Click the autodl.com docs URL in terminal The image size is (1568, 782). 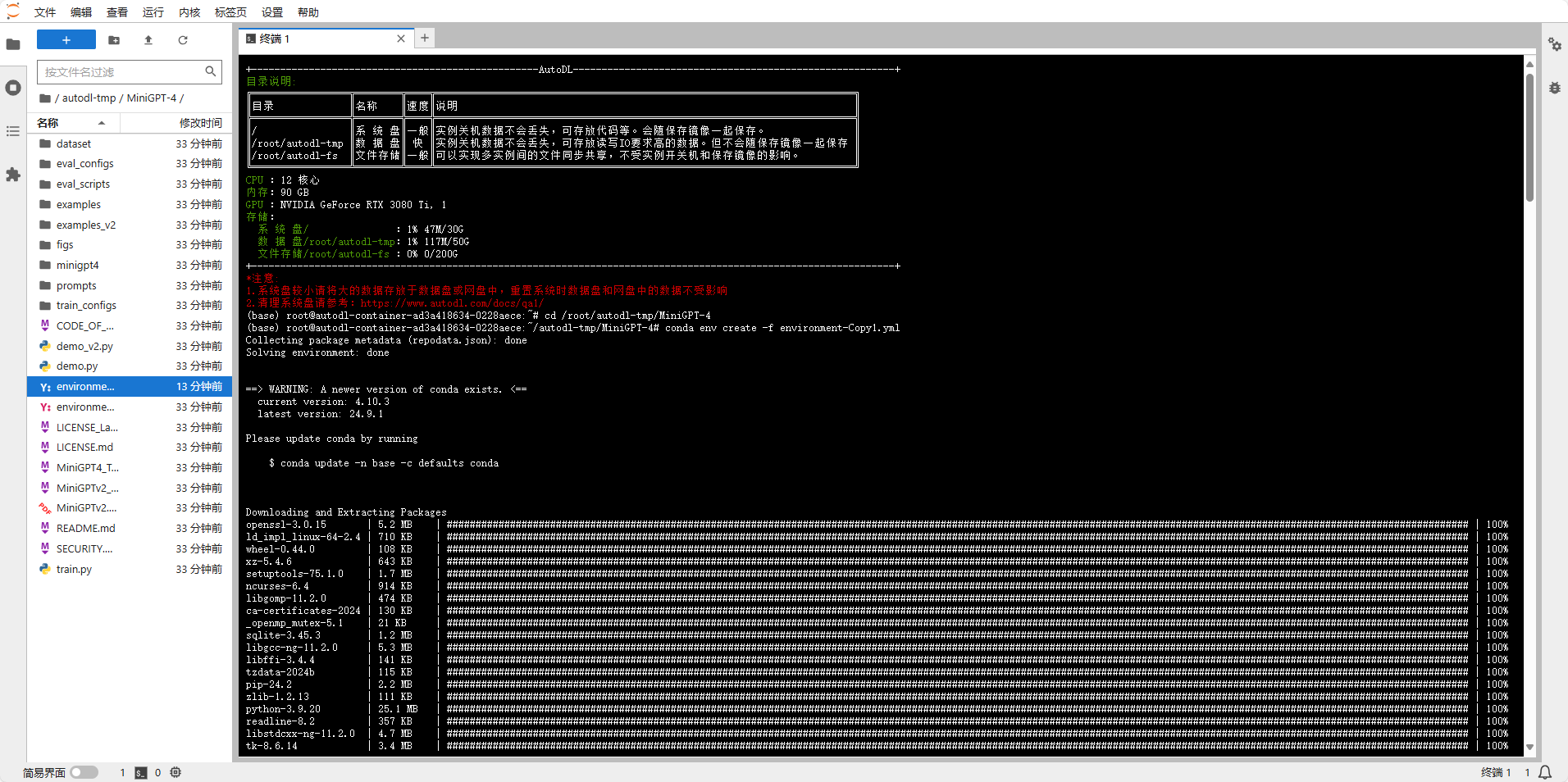point(452,303)
